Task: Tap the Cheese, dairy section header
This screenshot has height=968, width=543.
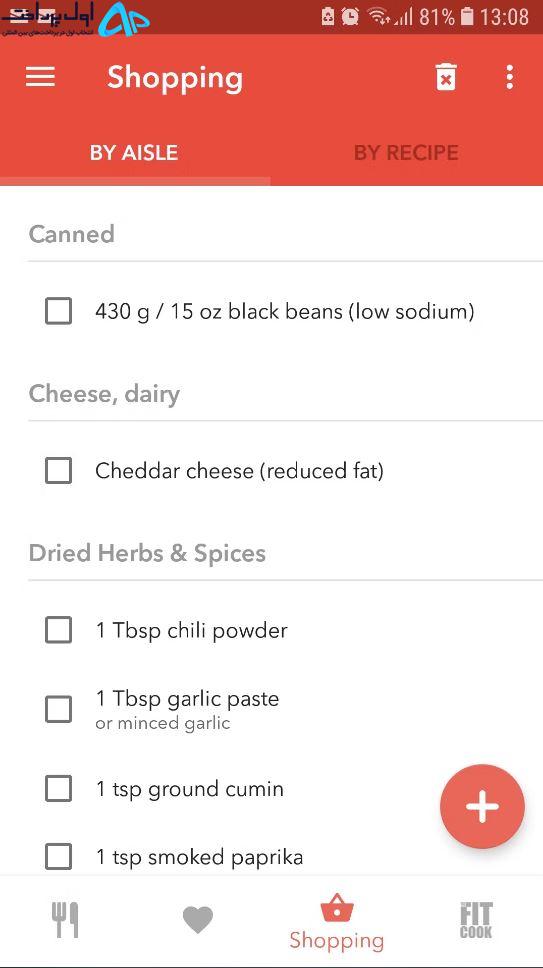Action: [x=104, y=394]
